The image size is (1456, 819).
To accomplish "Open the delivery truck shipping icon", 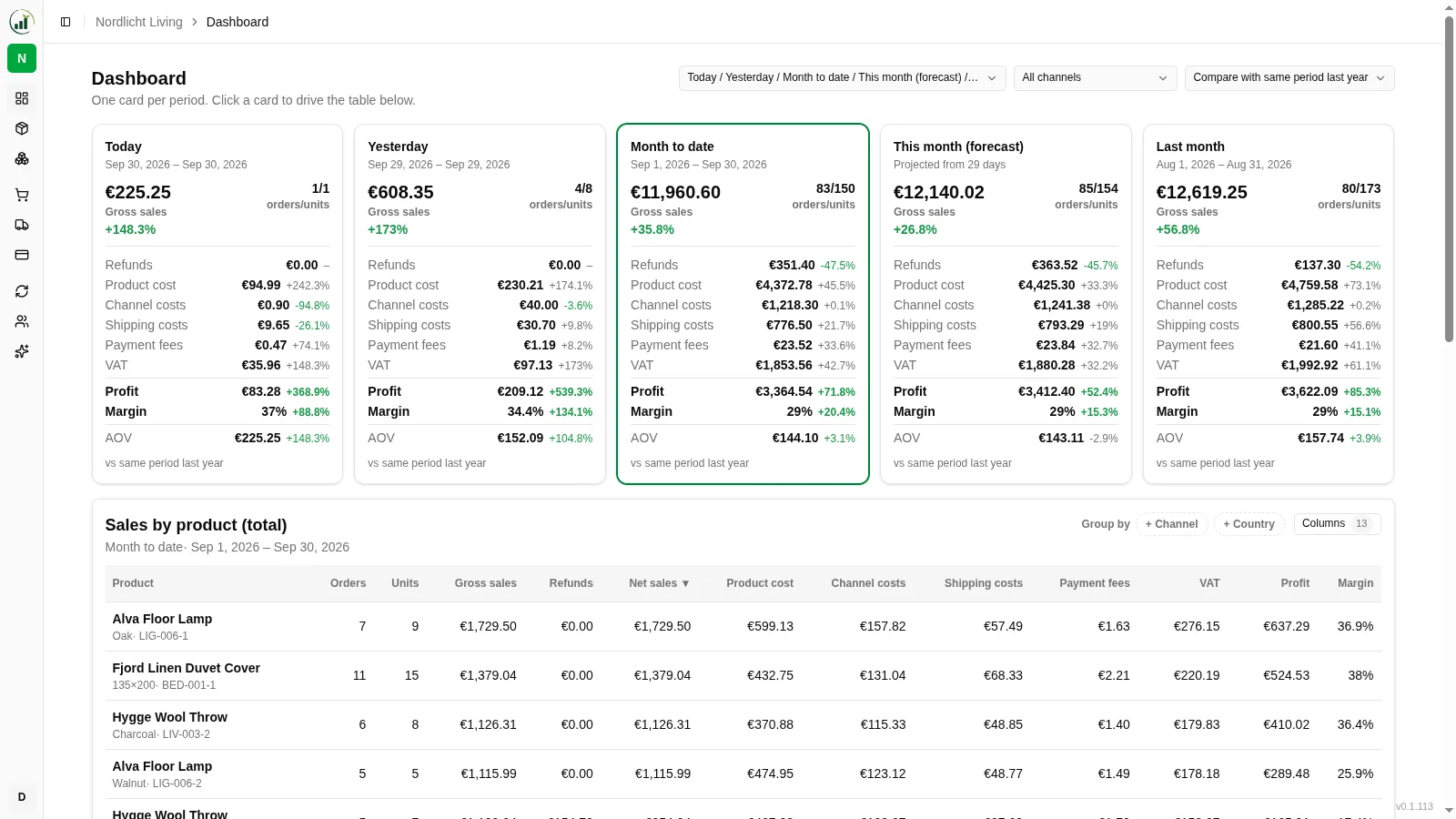I will pos(22,225).
